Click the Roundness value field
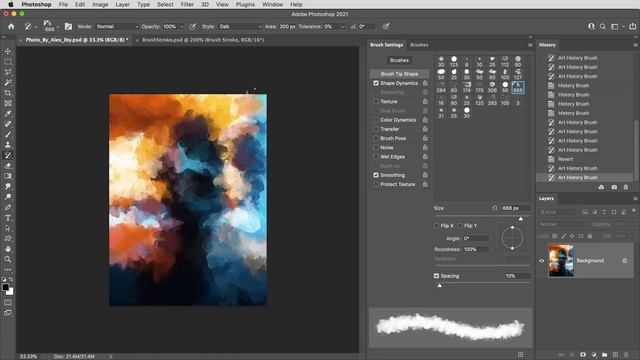This screenshot has height=360, width=640. [476, 249]
